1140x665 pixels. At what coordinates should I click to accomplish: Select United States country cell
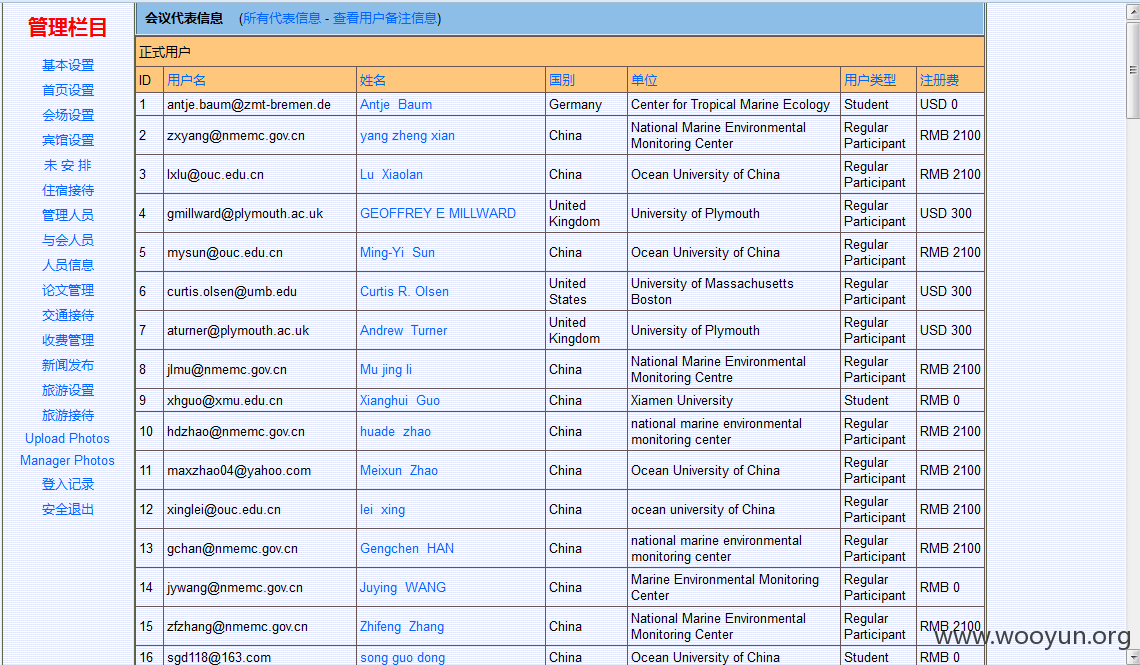pos(586,291)
